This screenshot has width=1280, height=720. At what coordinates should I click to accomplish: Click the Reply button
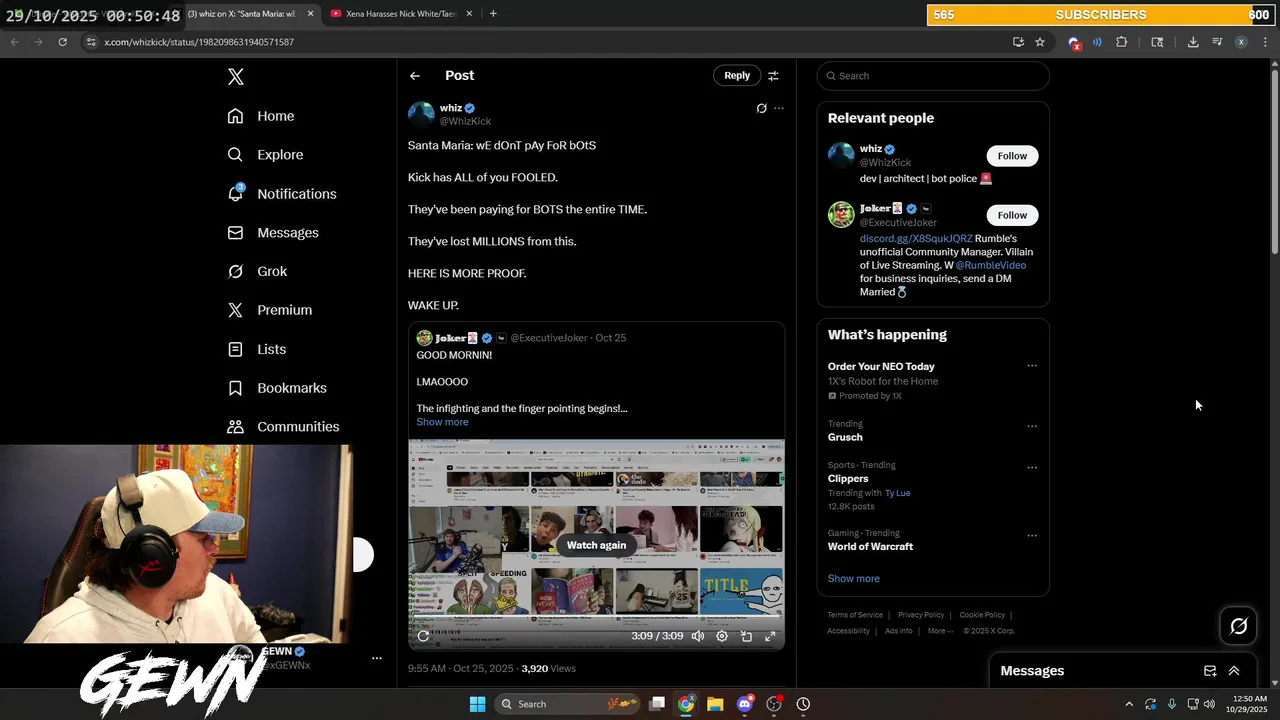click(737, 76)
